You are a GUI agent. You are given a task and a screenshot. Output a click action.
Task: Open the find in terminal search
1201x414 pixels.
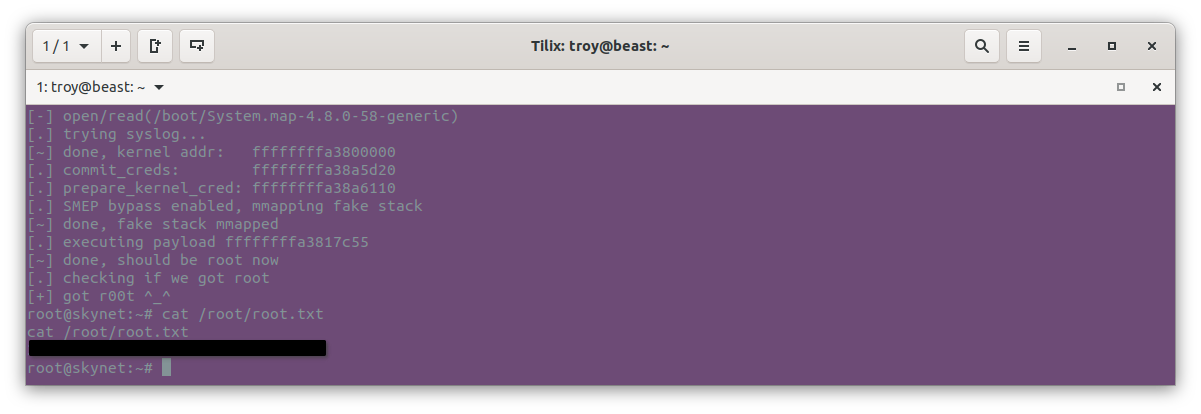click(x=982, y=46)
